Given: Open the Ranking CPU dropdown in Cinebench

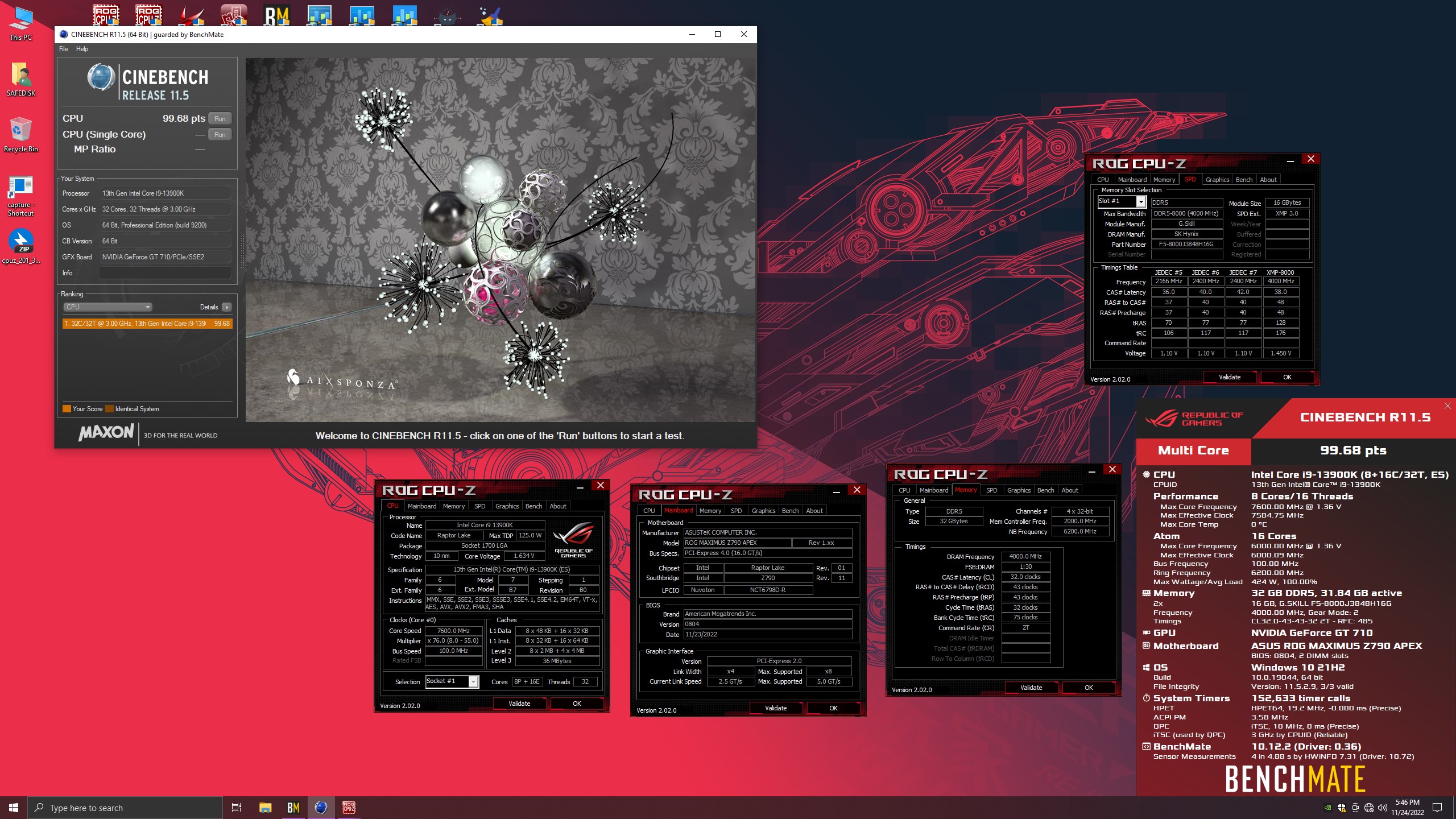Looking at the screenshot, I should coord(107,307).
